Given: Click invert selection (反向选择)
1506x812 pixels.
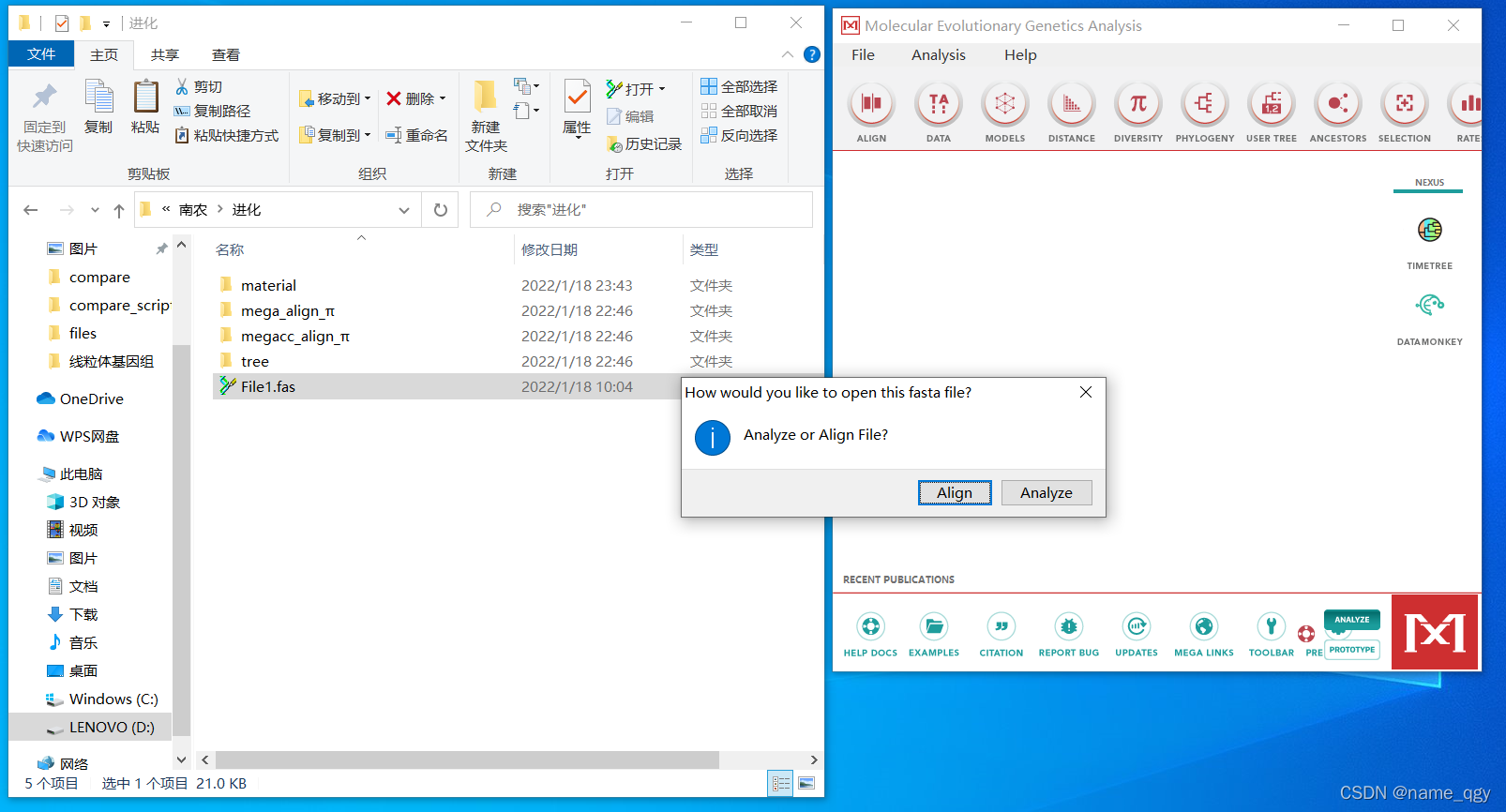Looking at the screenshot, I should (x=739, y=135).
